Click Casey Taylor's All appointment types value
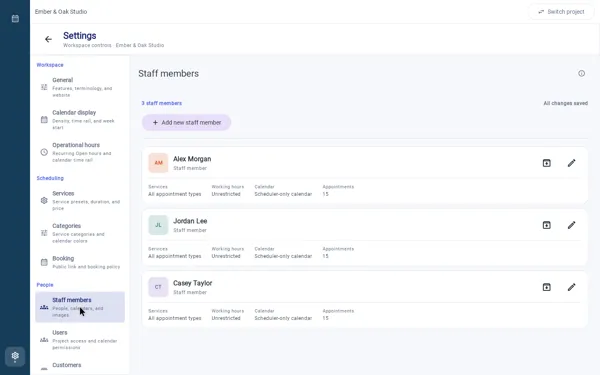Screen dimensions: 600x375 point(174,318)
